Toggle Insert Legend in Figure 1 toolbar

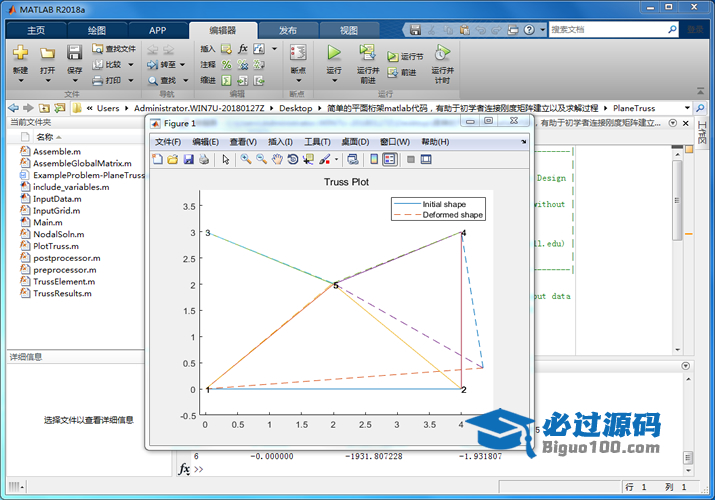(389, 159)
